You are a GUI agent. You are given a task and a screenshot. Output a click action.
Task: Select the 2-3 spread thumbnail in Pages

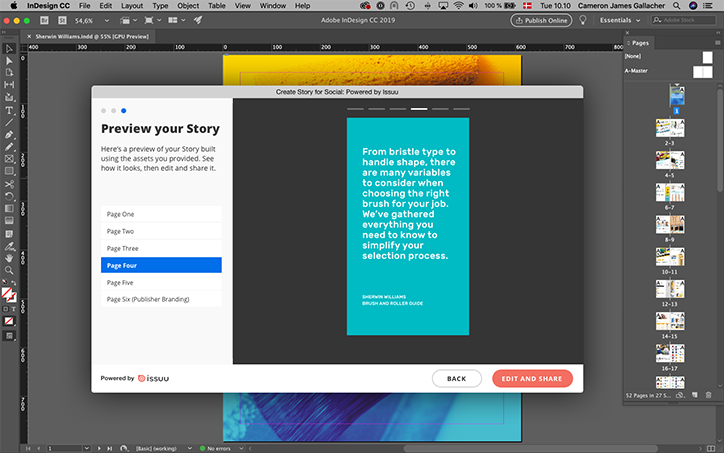pos(670,128)
